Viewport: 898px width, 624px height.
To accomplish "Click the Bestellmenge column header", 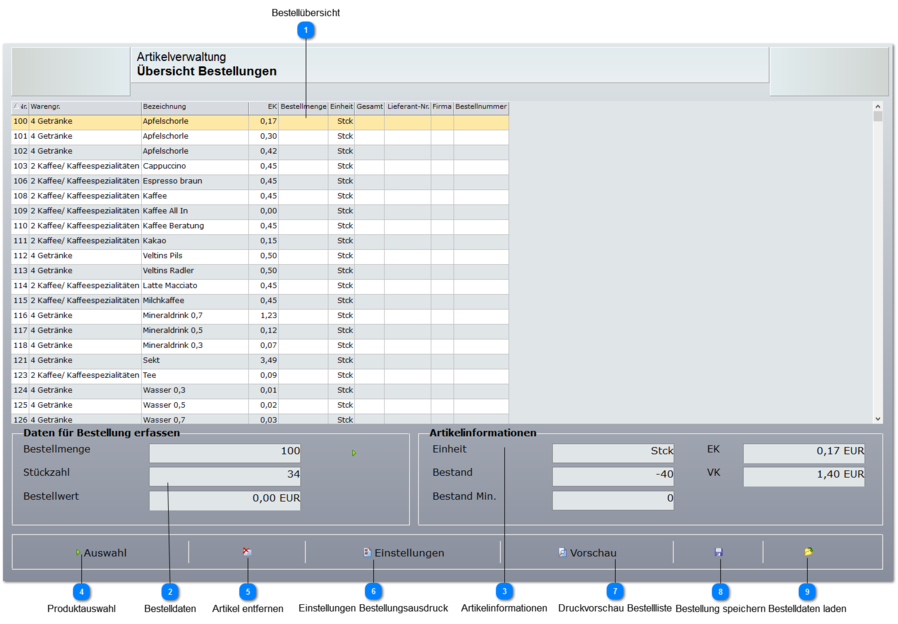I will coord(304,107).
